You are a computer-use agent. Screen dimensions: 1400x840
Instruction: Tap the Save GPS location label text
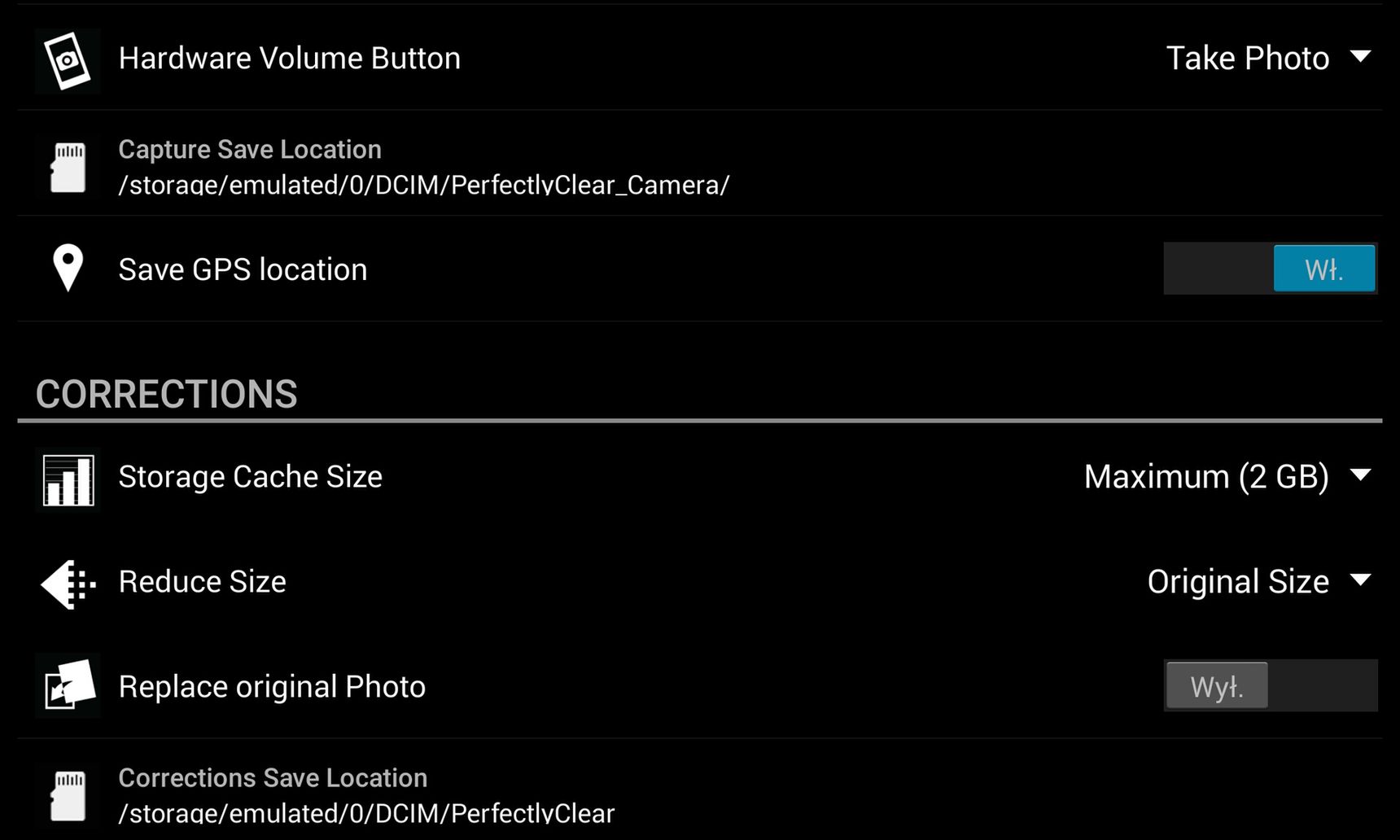tap(243, 269)
